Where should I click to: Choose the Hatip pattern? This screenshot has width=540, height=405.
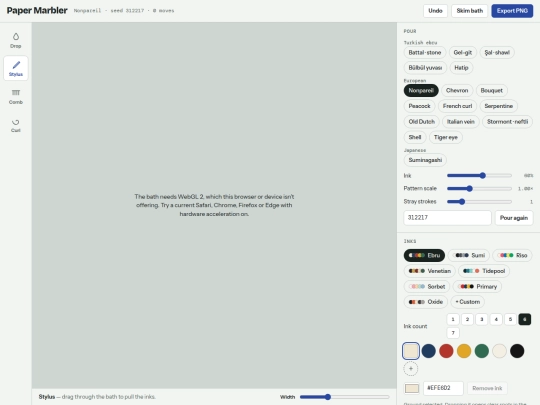click(461, 68)
